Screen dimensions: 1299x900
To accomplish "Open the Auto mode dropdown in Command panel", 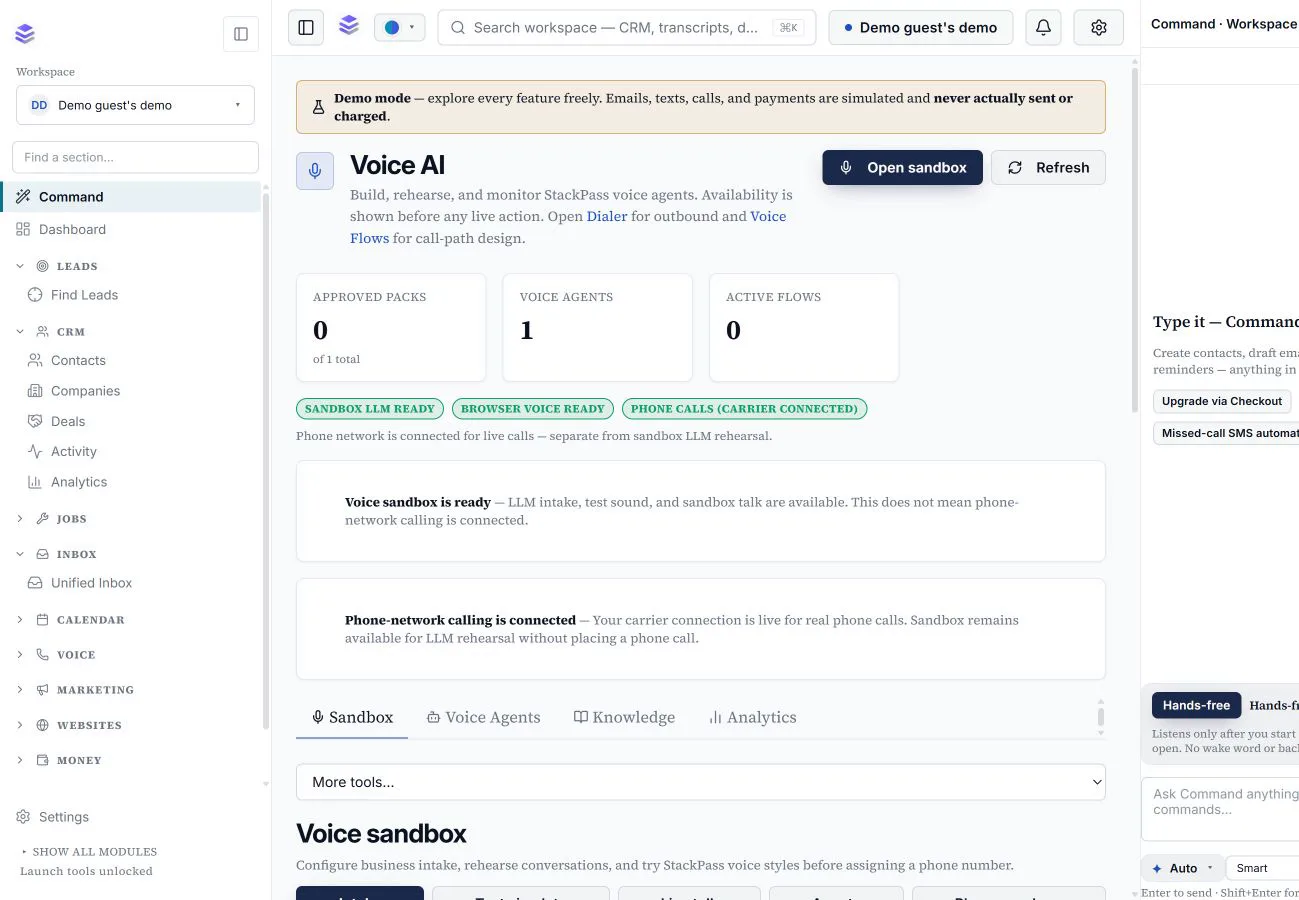I will tap(1183, 868).
